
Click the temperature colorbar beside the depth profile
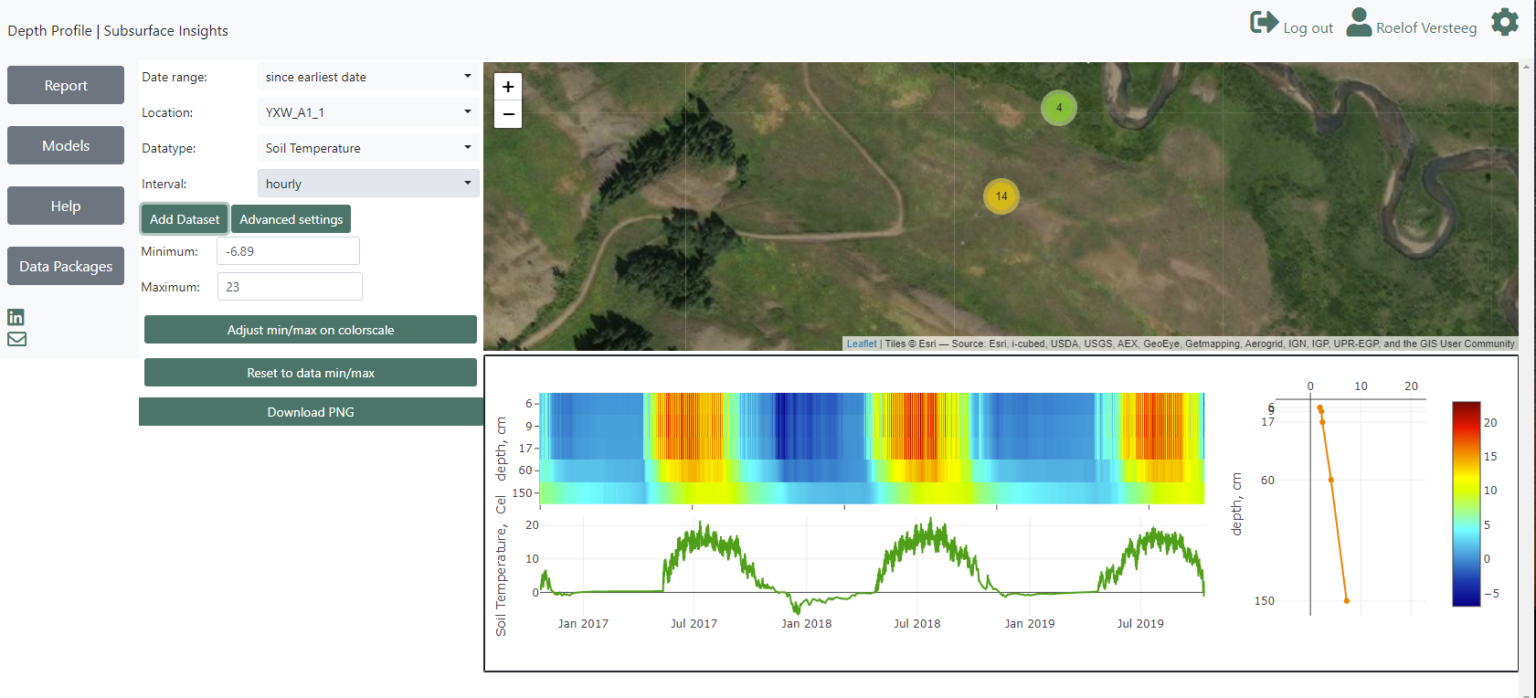1466,500
